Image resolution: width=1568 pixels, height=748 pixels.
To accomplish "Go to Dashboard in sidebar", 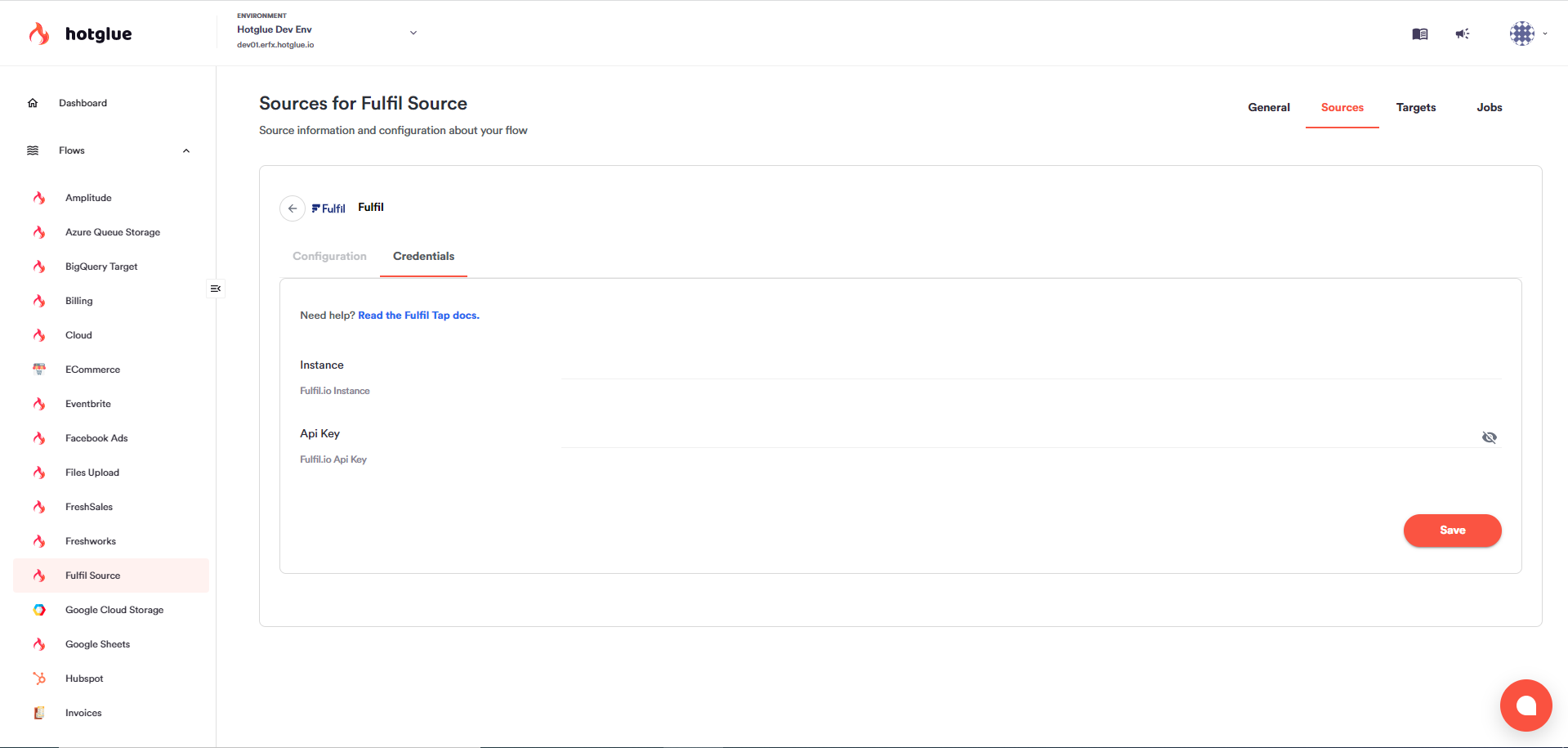I will pos(83,103).
